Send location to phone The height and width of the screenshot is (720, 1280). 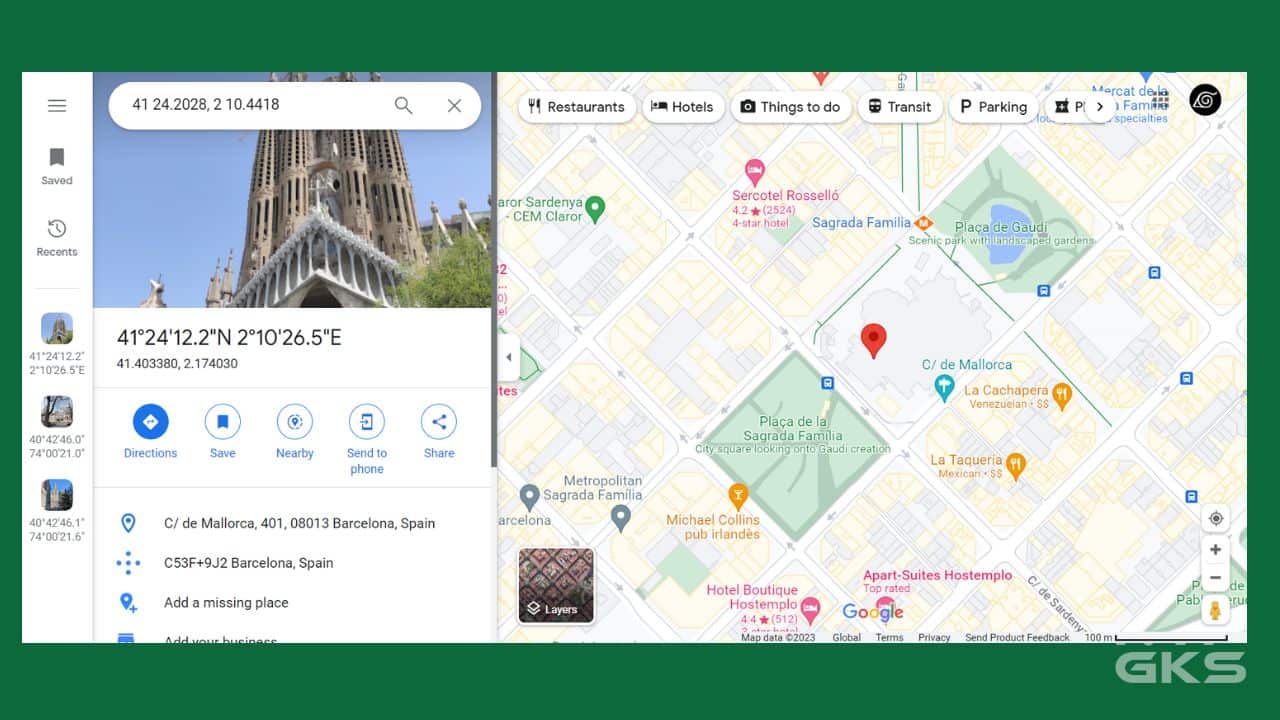tap(366, 422)
